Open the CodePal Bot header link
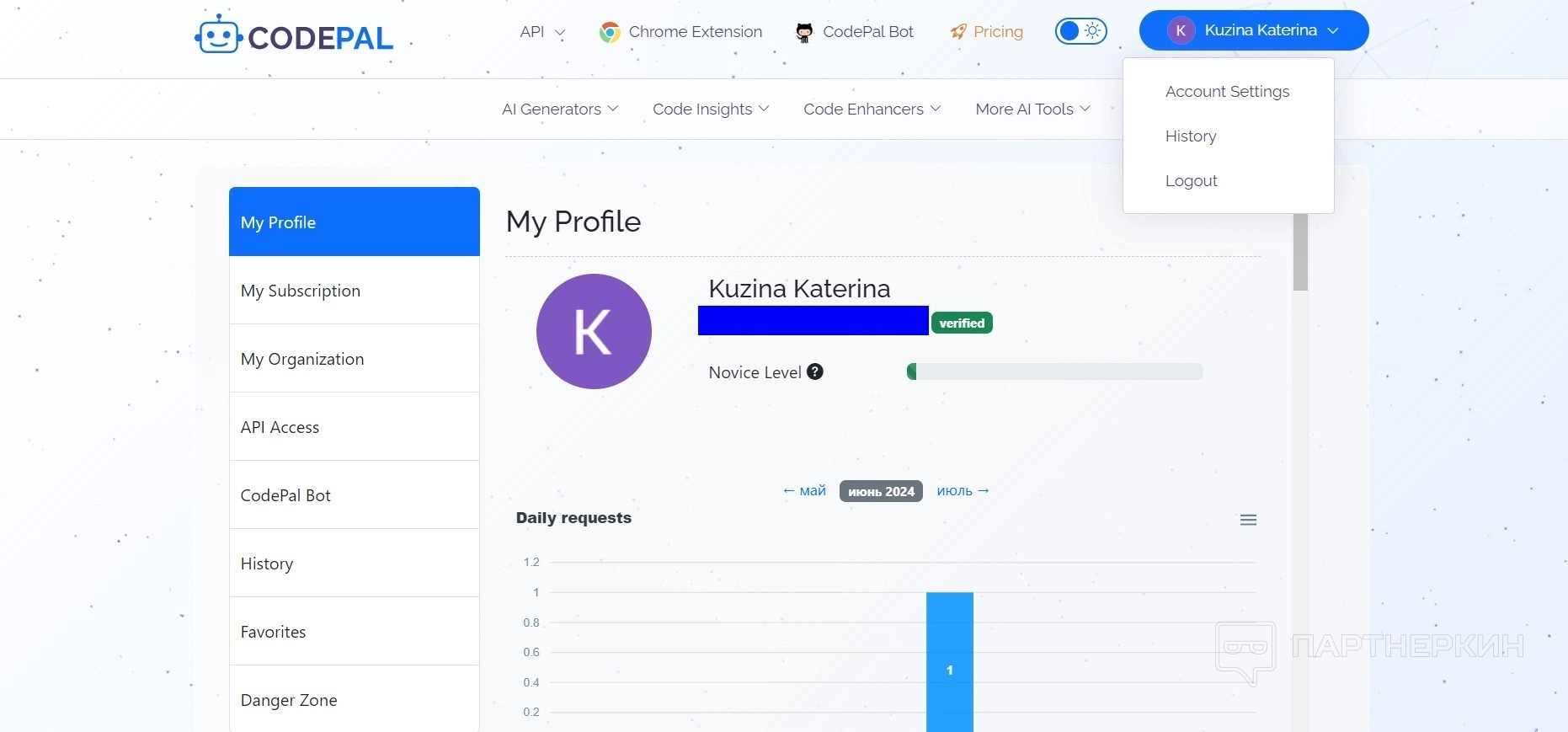 tap(868, 32)
